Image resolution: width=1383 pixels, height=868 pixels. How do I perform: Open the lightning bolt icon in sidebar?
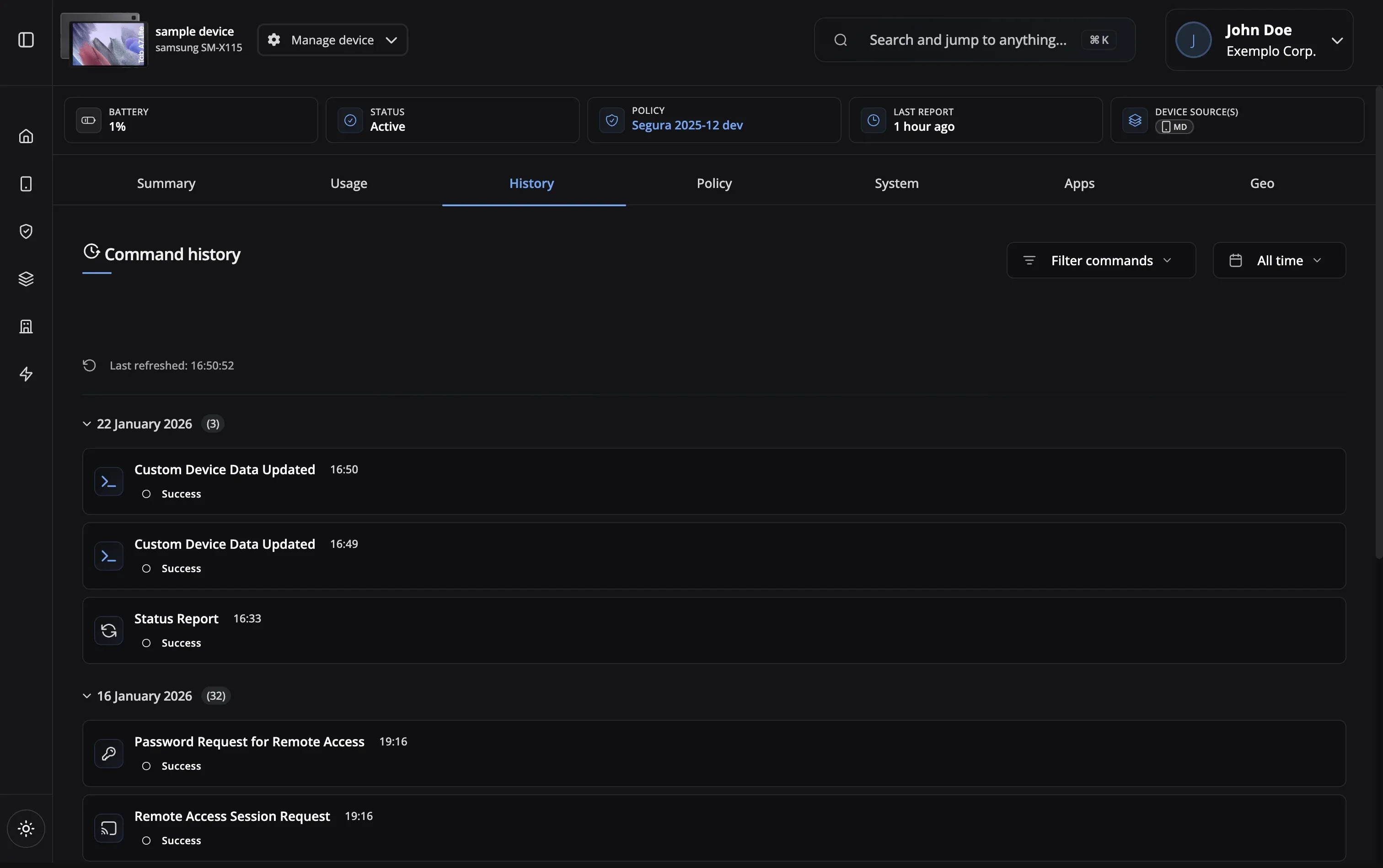pos(26,374)
